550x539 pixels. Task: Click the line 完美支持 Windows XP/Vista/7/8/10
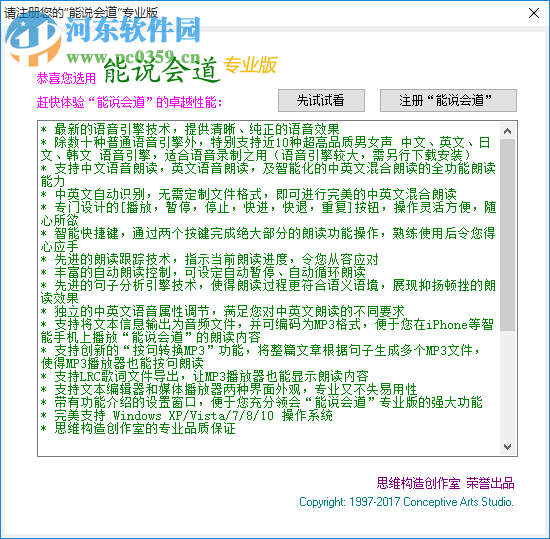click(187, 416)
